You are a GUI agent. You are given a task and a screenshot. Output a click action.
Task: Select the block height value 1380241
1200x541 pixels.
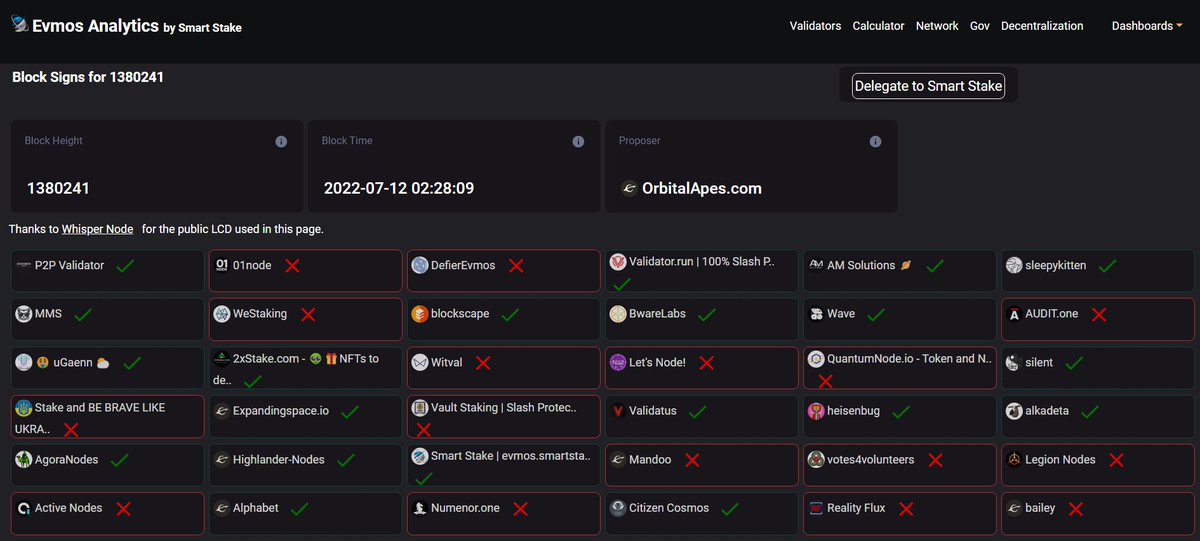click(x=58, y=188)
